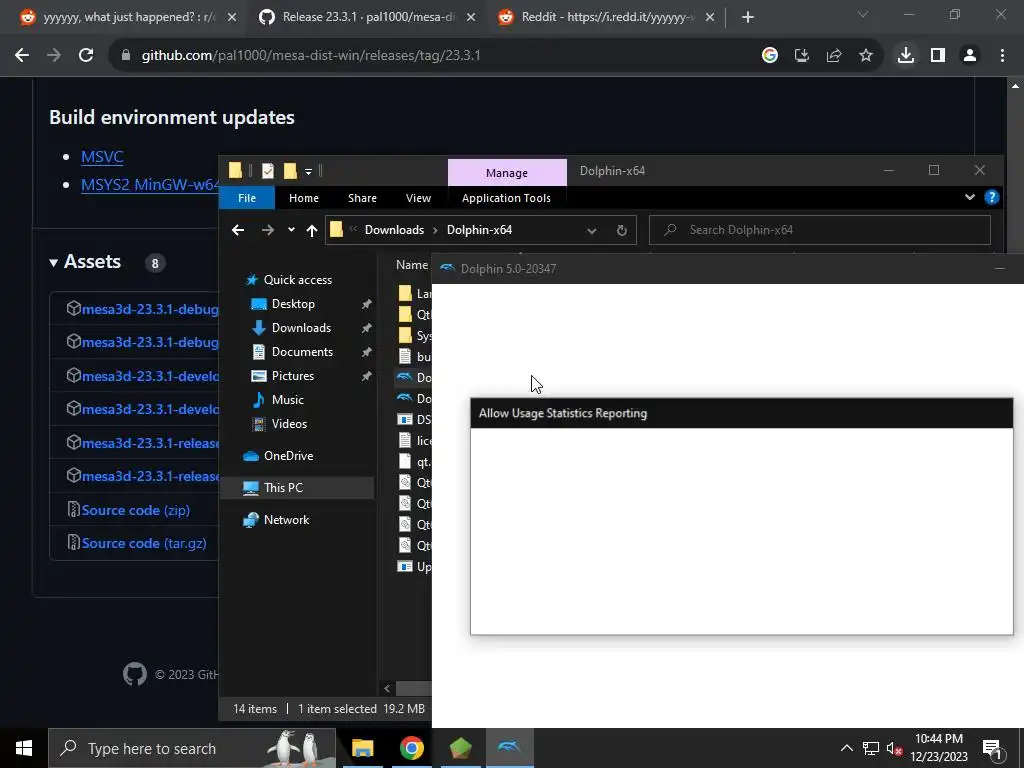Image resolution: width=1024 pixels, height=768 pixels.
Task: Open the MSVC link
Action: click(x=102, y=157)
